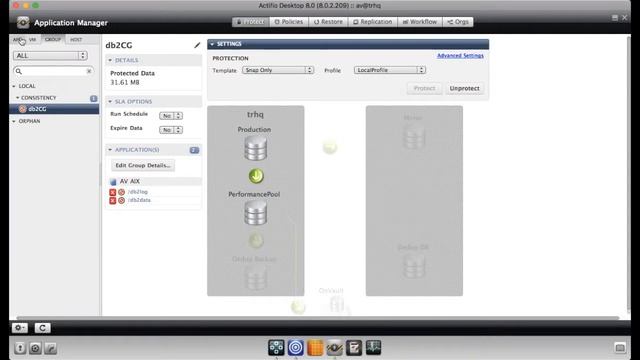
Task: Click the screen icon at bottom right
Action: point(620,348)
